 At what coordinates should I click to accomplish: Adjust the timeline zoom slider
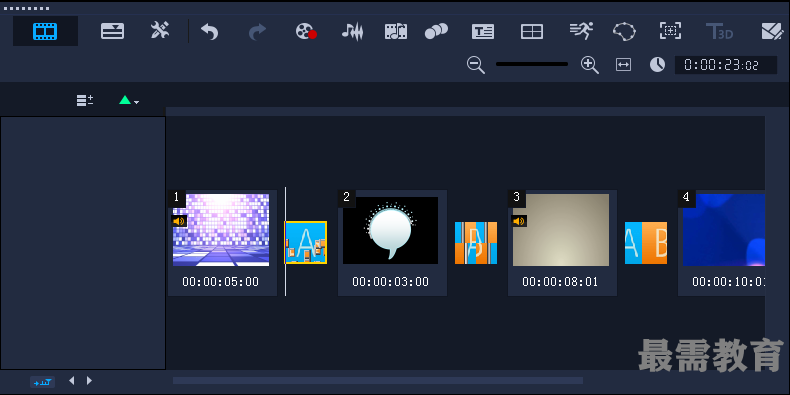(x=532, y=64)
